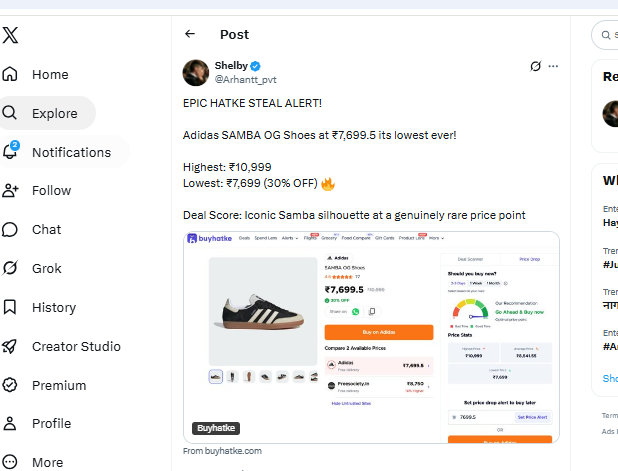Open the three-dot menu on the post
Viewport: 618px width, 471px height.
[x=553, y=66]
